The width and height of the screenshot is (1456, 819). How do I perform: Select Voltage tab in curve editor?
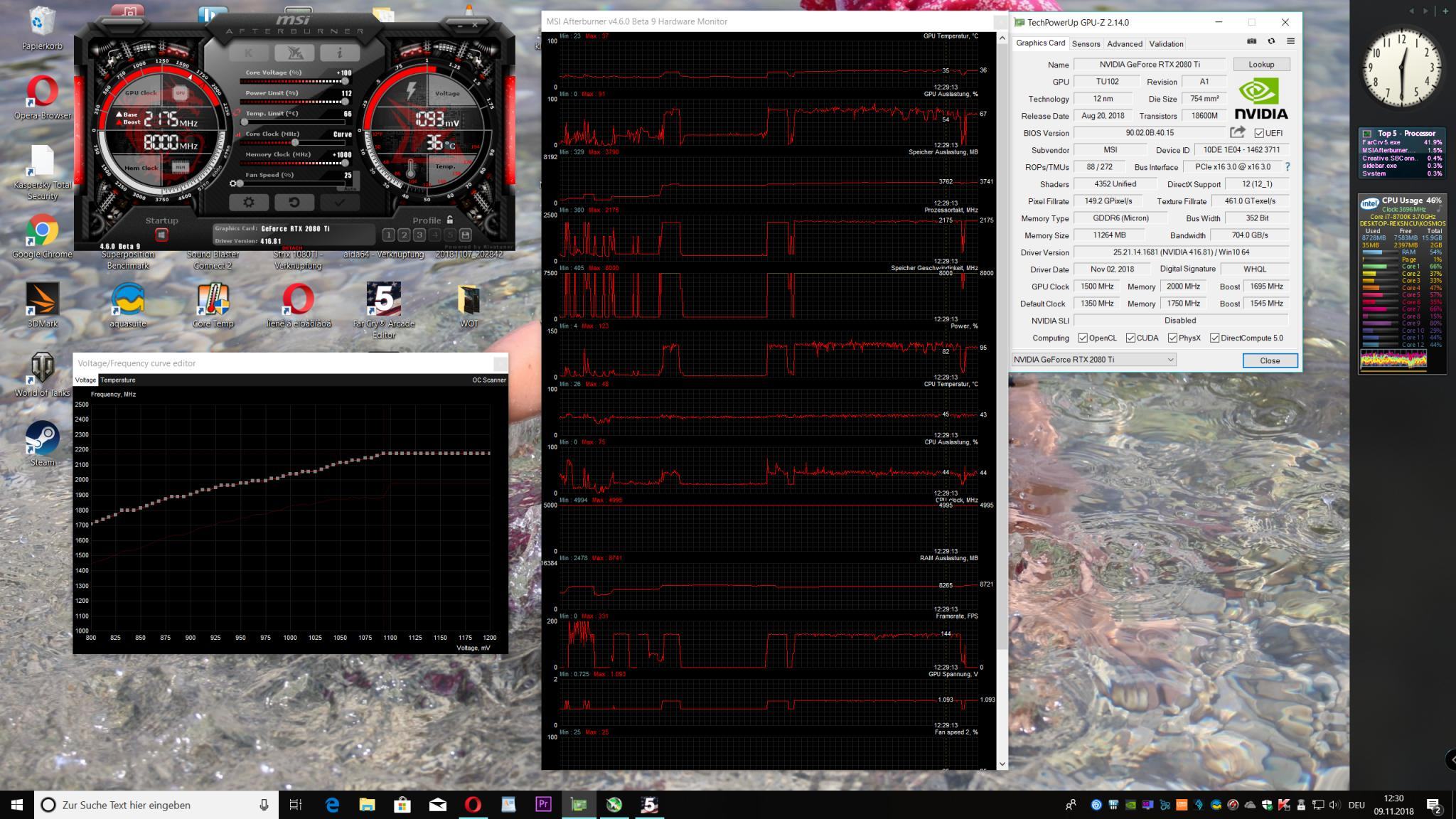tap(85, 380)
